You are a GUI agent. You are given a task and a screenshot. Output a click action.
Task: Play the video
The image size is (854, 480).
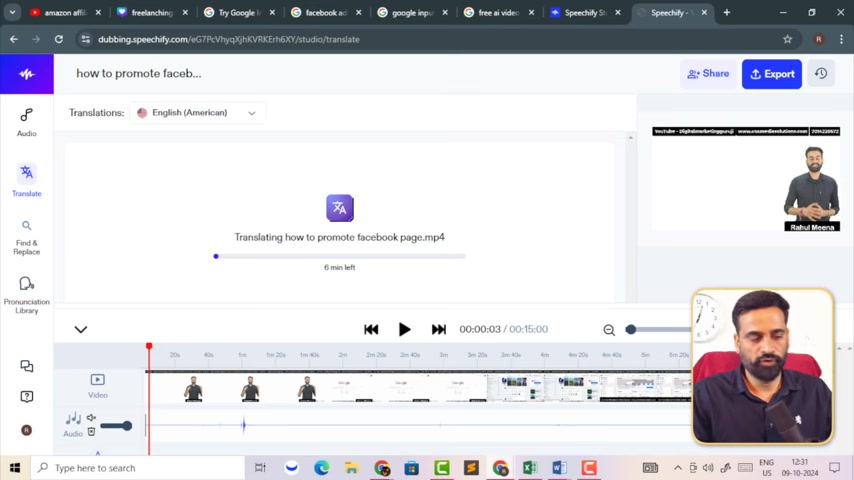click(404, 329)
